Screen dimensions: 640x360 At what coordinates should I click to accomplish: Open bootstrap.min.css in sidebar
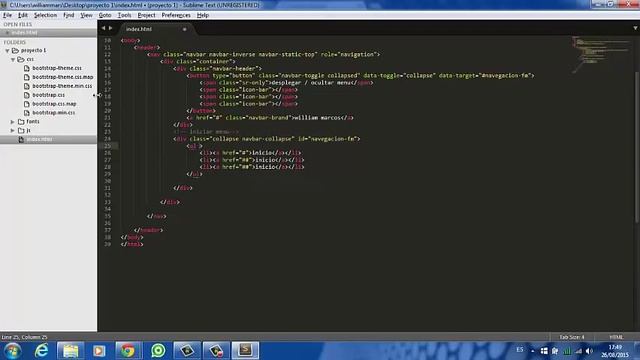tap(53, 113)
